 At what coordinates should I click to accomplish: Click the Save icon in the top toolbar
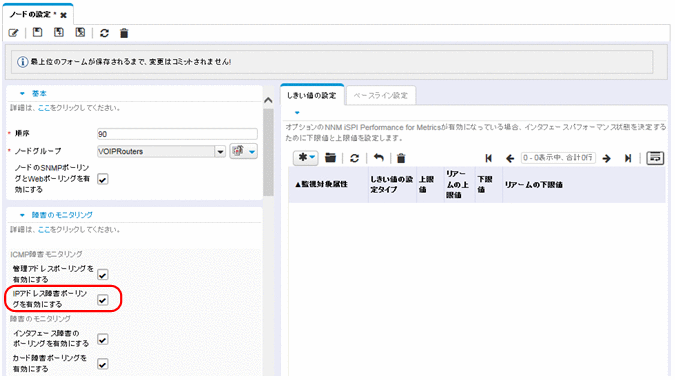pos(37,33)
